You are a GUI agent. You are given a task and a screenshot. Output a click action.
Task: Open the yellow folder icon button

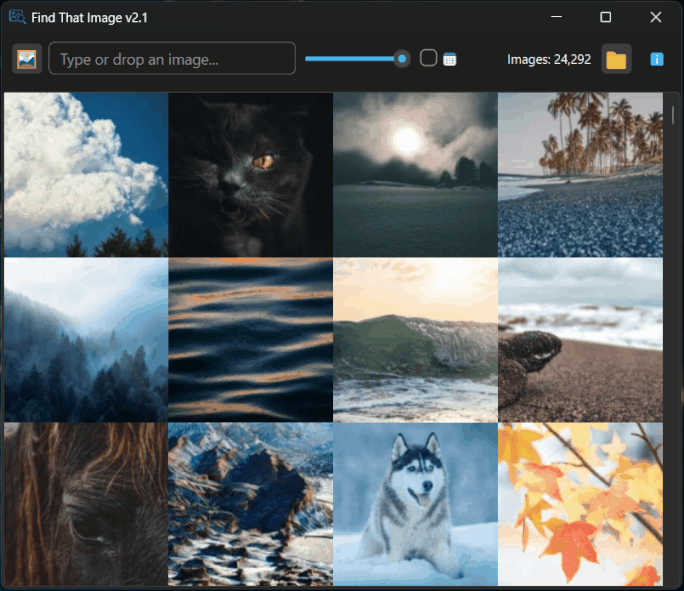616,59
